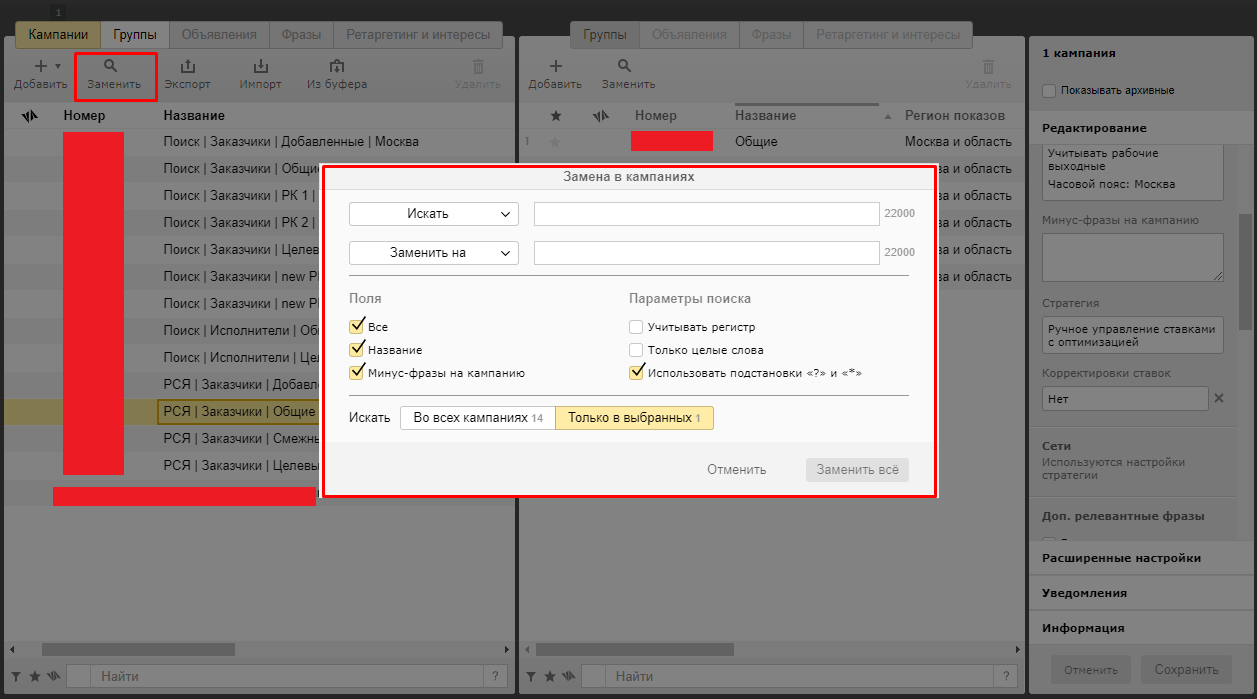1257x699 pixels.
Task: Open the Стратегия Ручное управление ставками field
Action: [x=1132, y=335]
